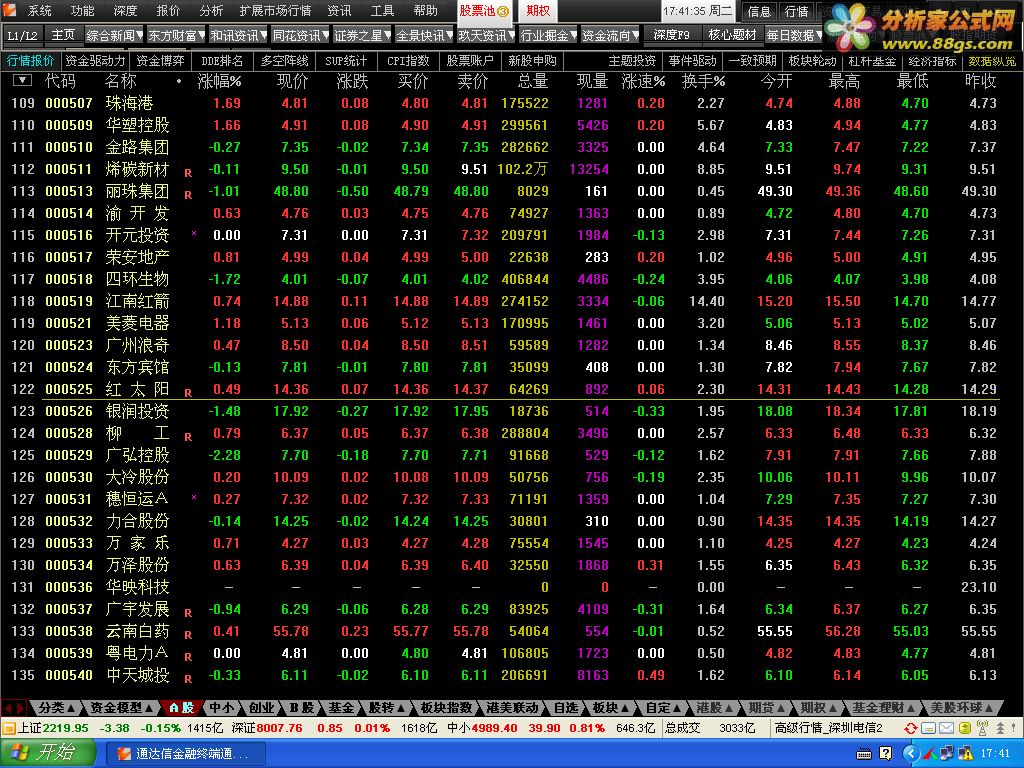1024x768 pixels.
Task: Click the yellow round status bar icon
Action: 964,728
